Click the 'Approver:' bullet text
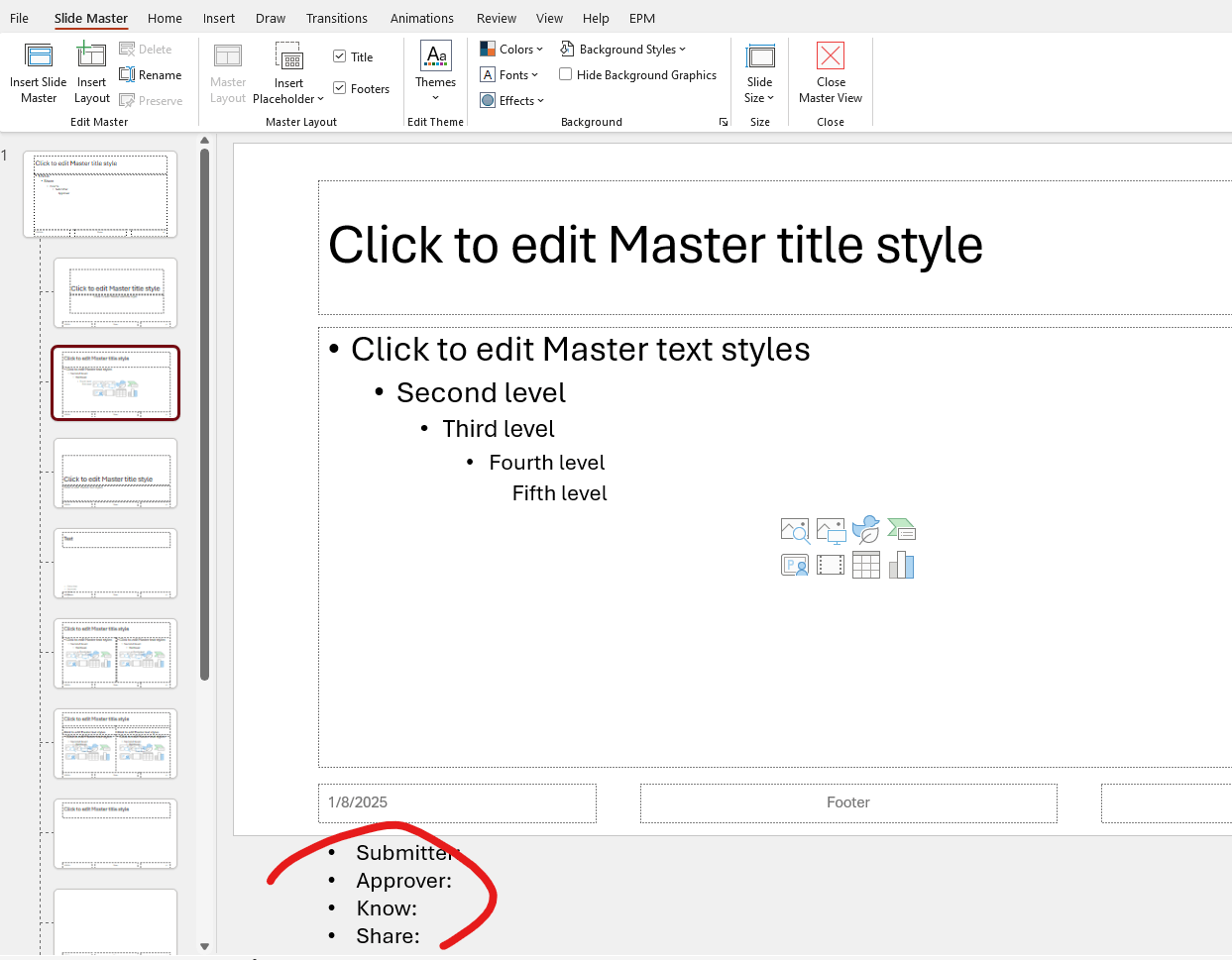 403,881
